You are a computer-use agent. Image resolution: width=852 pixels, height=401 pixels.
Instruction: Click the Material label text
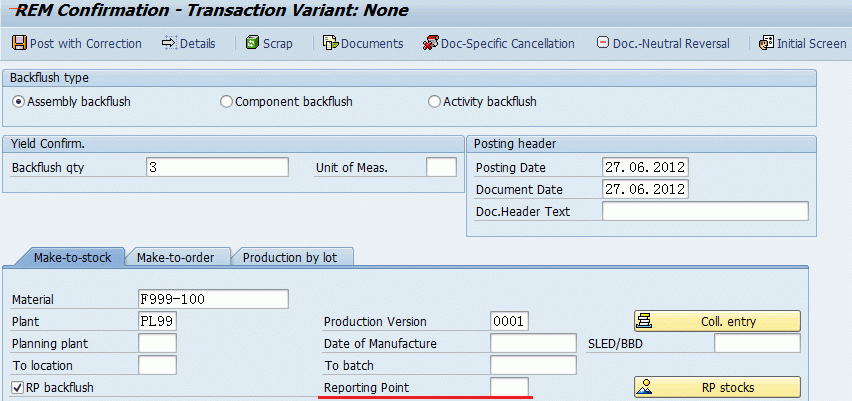click(33, 299)
